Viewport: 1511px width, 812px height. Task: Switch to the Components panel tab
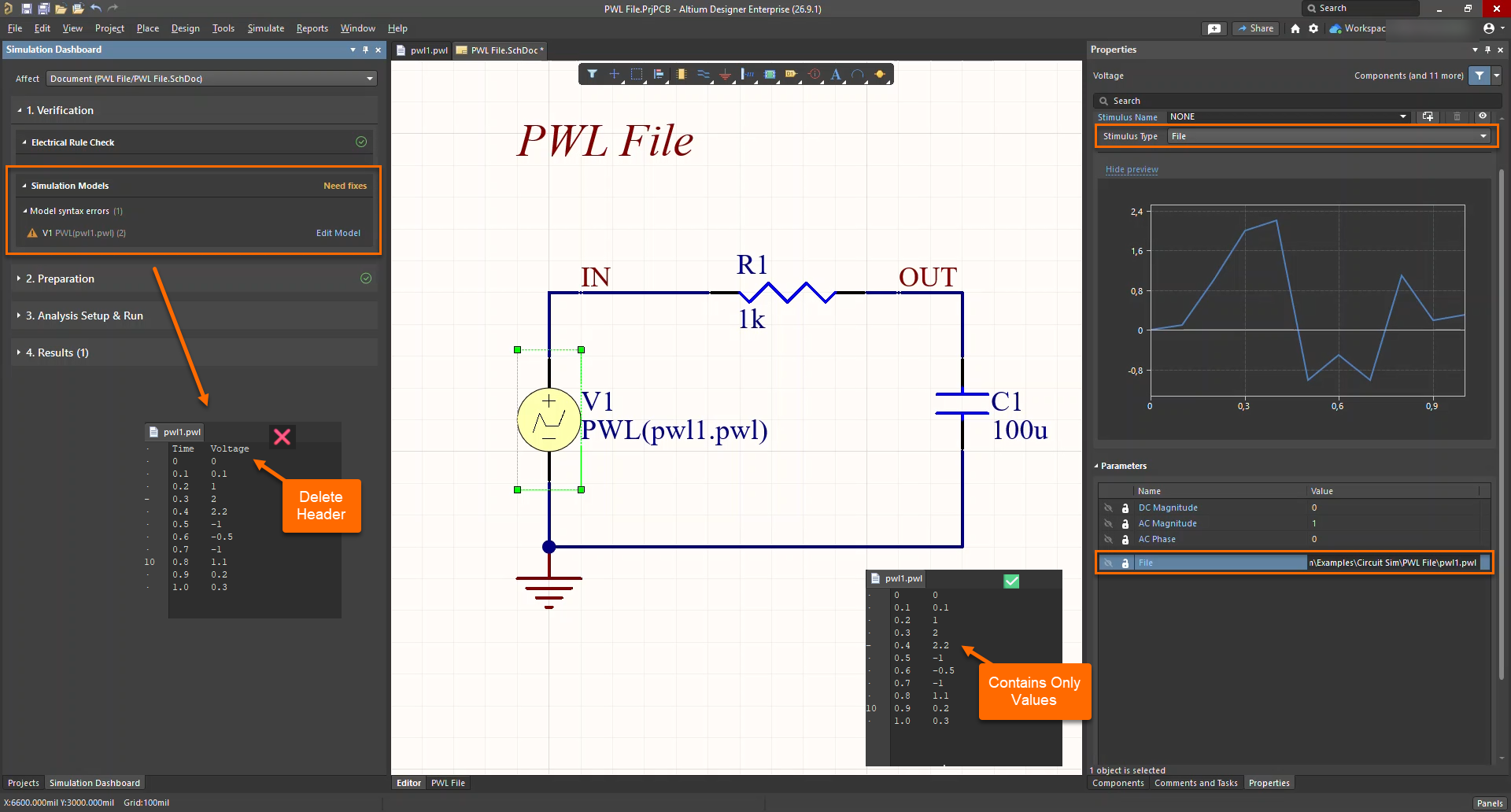[1118, 783]
